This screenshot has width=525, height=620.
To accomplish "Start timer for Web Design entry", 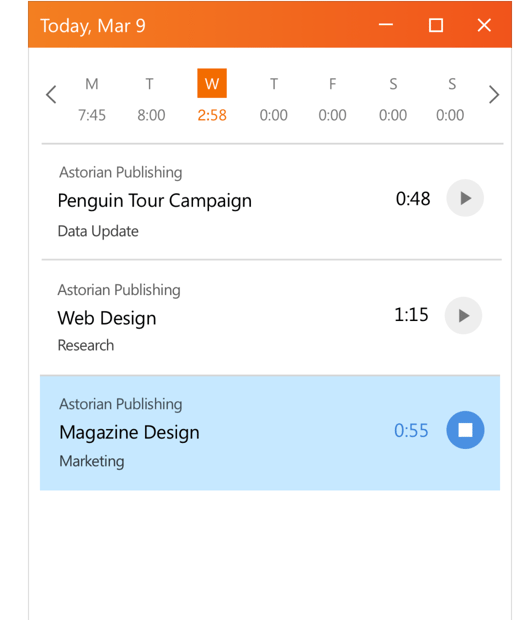I will 463,316.
